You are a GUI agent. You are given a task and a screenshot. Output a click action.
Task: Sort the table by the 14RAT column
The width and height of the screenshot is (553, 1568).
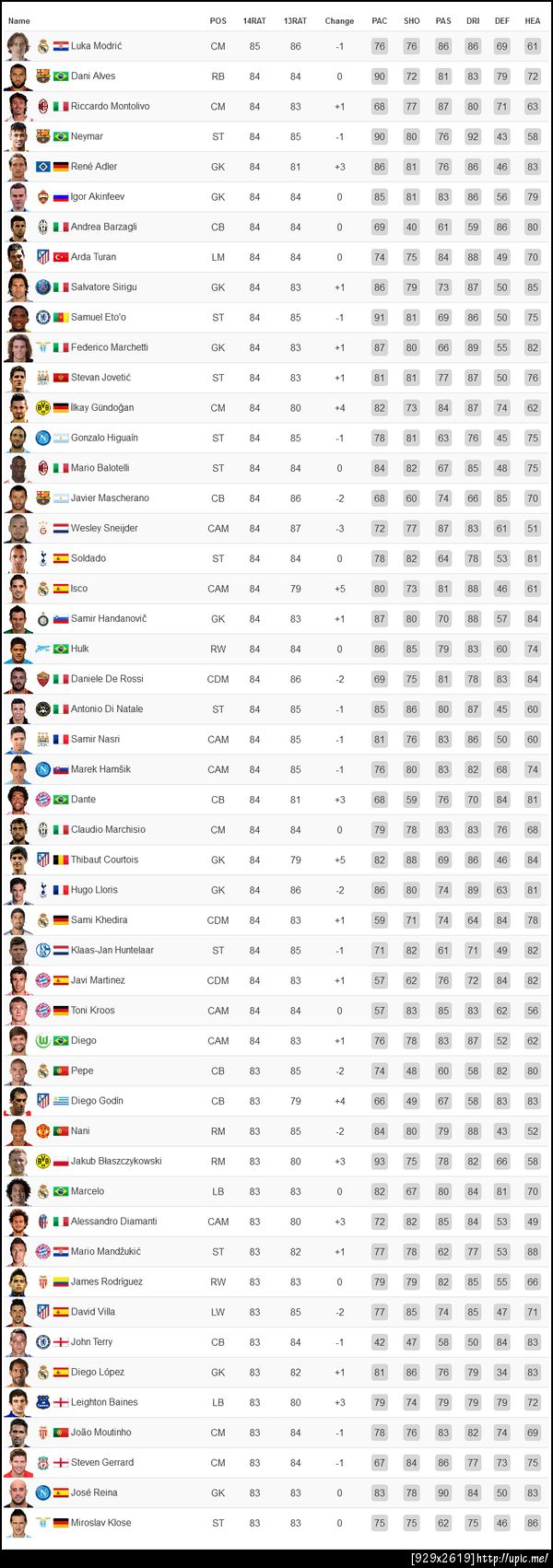click(x=254, y=20)
